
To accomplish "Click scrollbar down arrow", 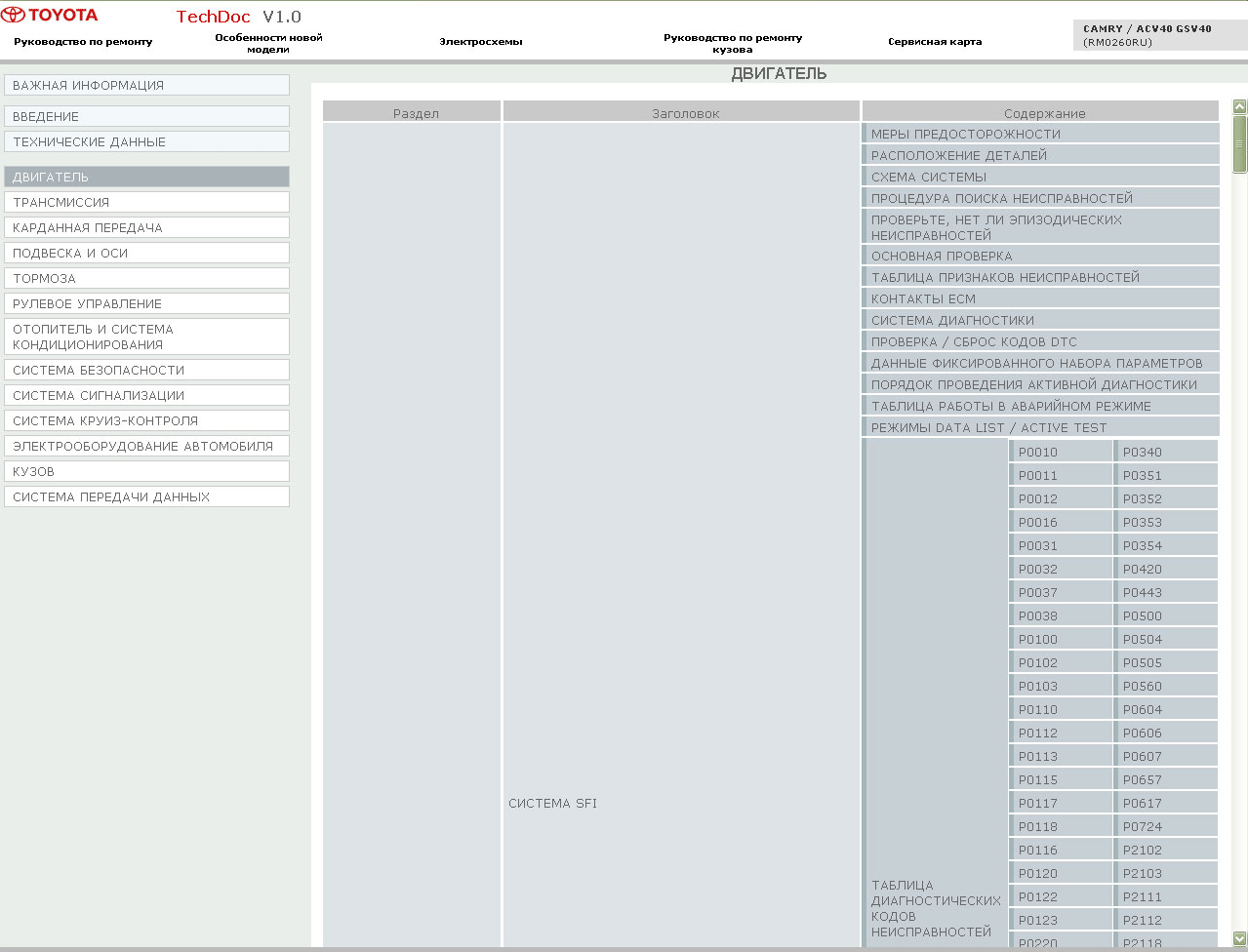I will [x=1239, y=938].
